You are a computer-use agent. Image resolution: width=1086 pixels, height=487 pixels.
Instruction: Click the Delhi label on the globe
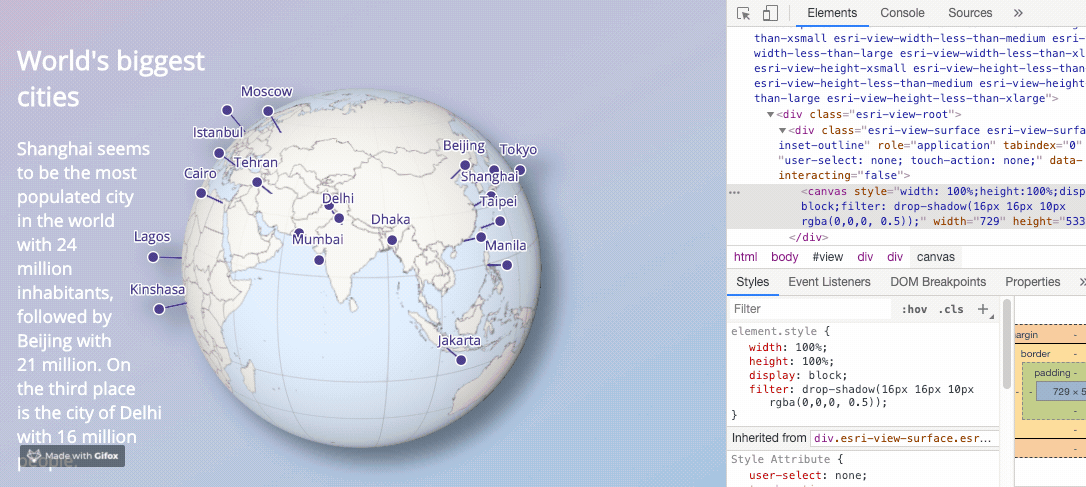[x=338, y=199]
